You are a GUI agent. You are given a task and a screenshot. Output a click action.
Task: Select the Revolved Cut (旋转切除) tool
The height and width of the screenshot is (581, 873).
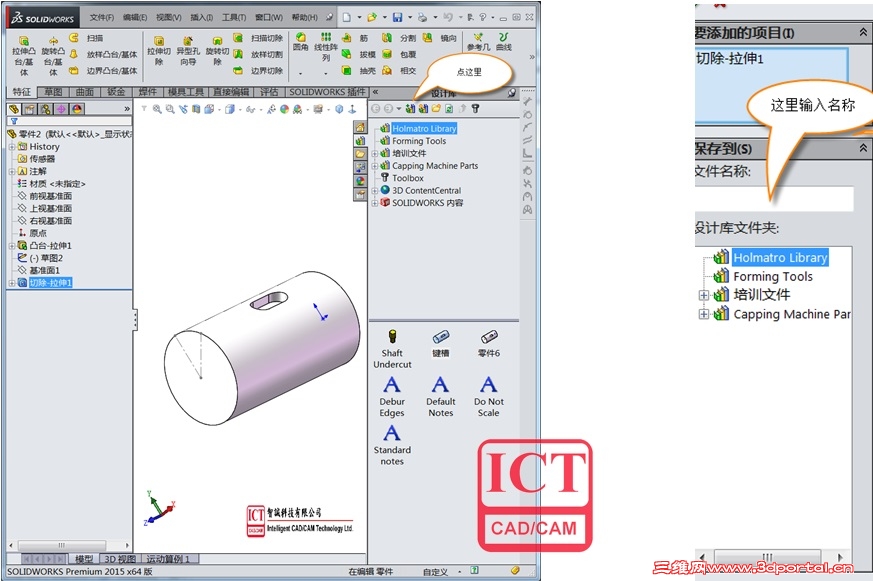(217, 51)
